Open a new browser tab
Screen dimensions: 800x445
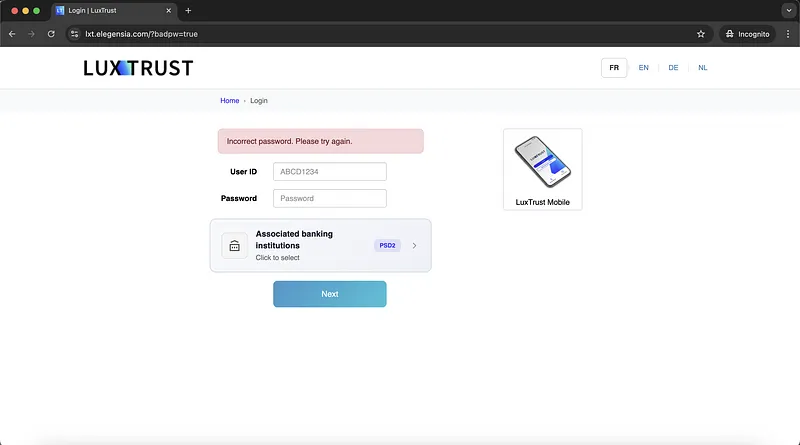tap(188, 10)
